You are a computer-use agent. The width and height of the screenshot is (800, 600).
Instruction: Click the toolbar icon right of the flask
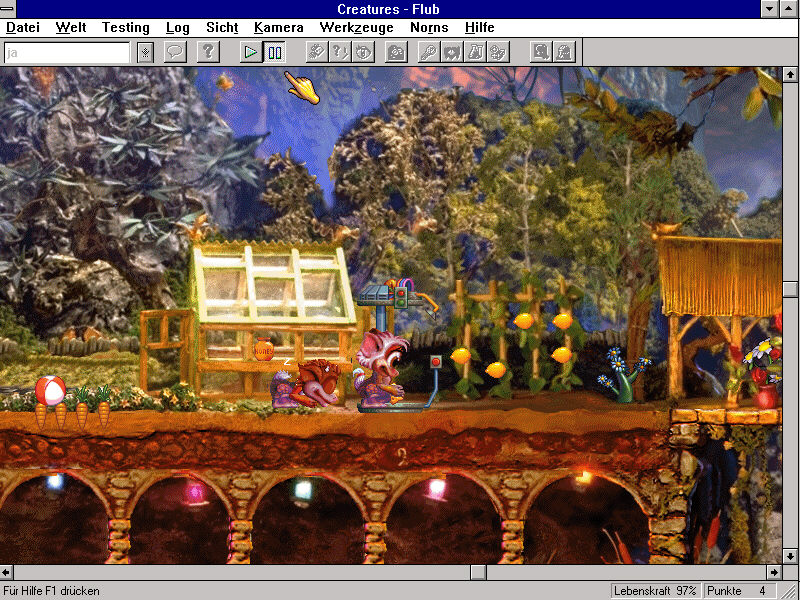coord(498,52)
